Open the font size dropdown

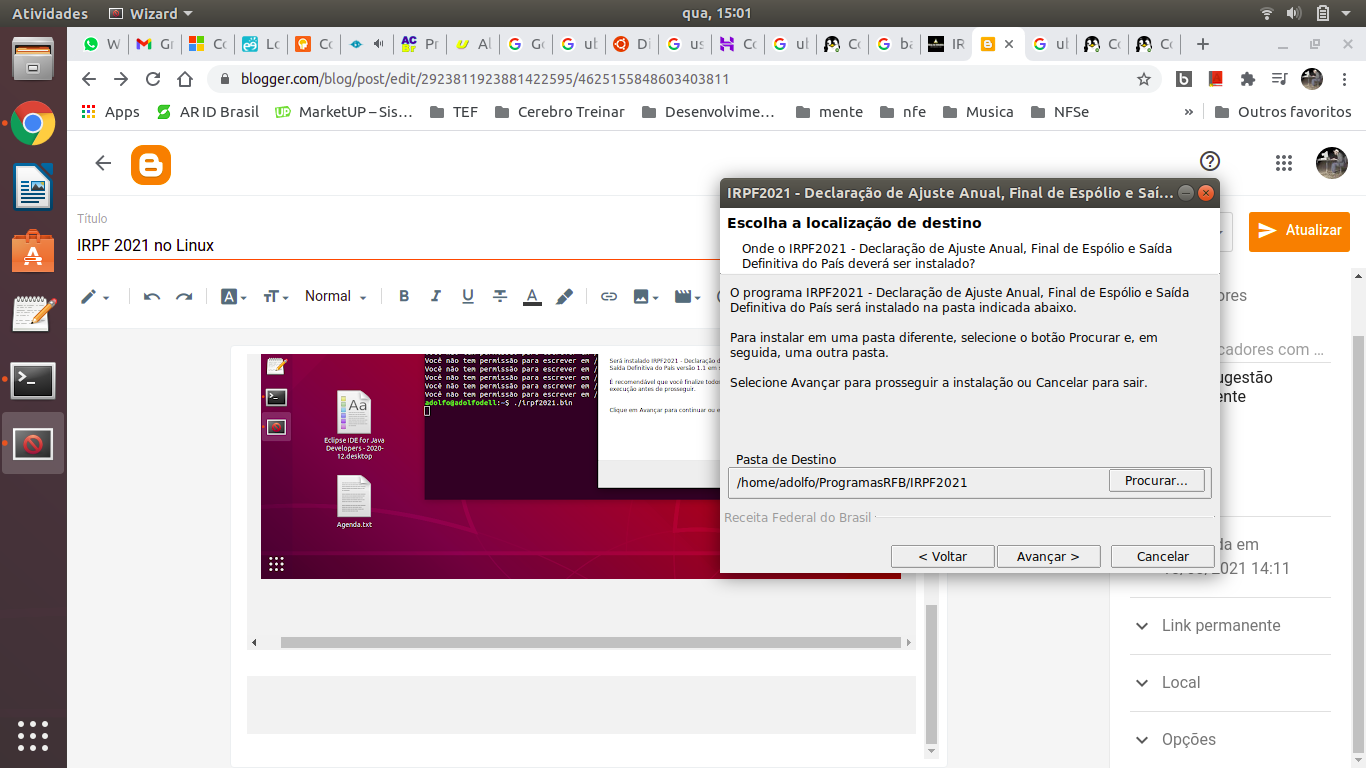tap(276, 296)
